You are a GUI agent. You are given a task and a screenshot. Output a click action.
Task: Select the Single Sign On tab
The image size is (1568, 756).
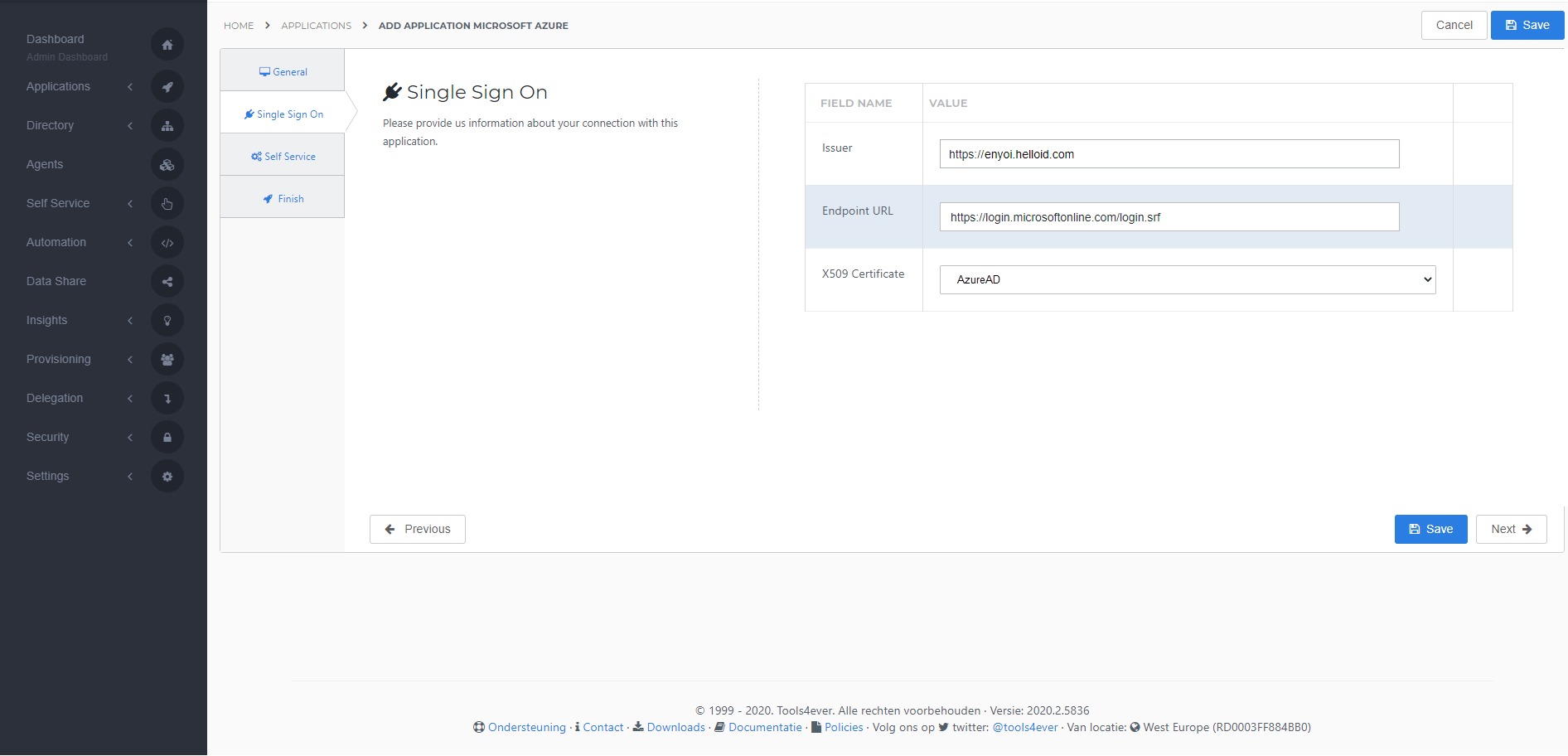coord(283,114)
